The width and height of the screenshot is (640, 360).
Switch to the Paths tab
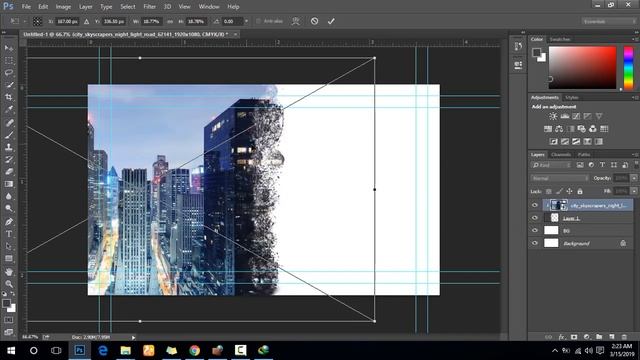584,155
